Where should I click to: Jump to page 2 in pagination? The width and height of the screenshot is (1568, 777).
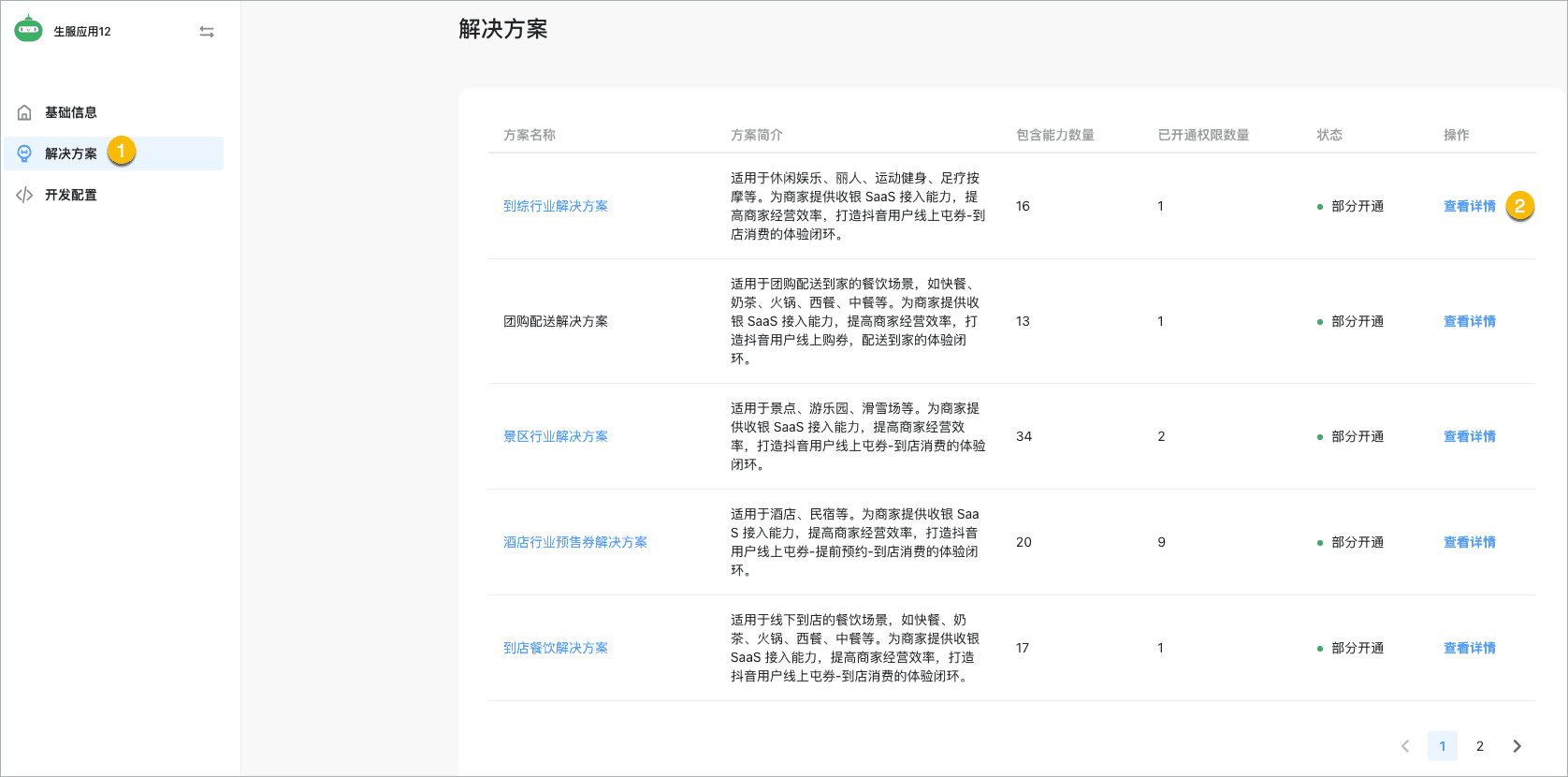coord(1480,746)
